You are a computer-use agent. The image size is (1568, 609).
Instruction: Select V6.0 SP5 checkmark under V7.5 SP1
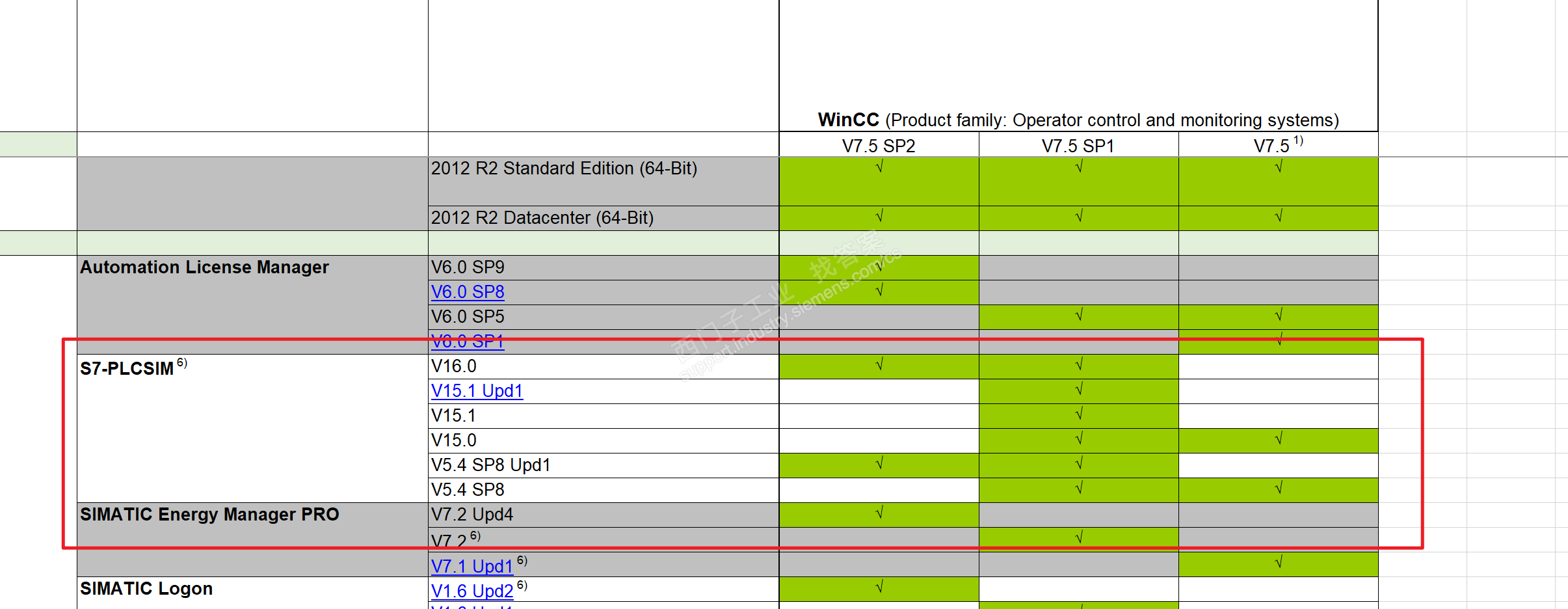coord(1079,317)
